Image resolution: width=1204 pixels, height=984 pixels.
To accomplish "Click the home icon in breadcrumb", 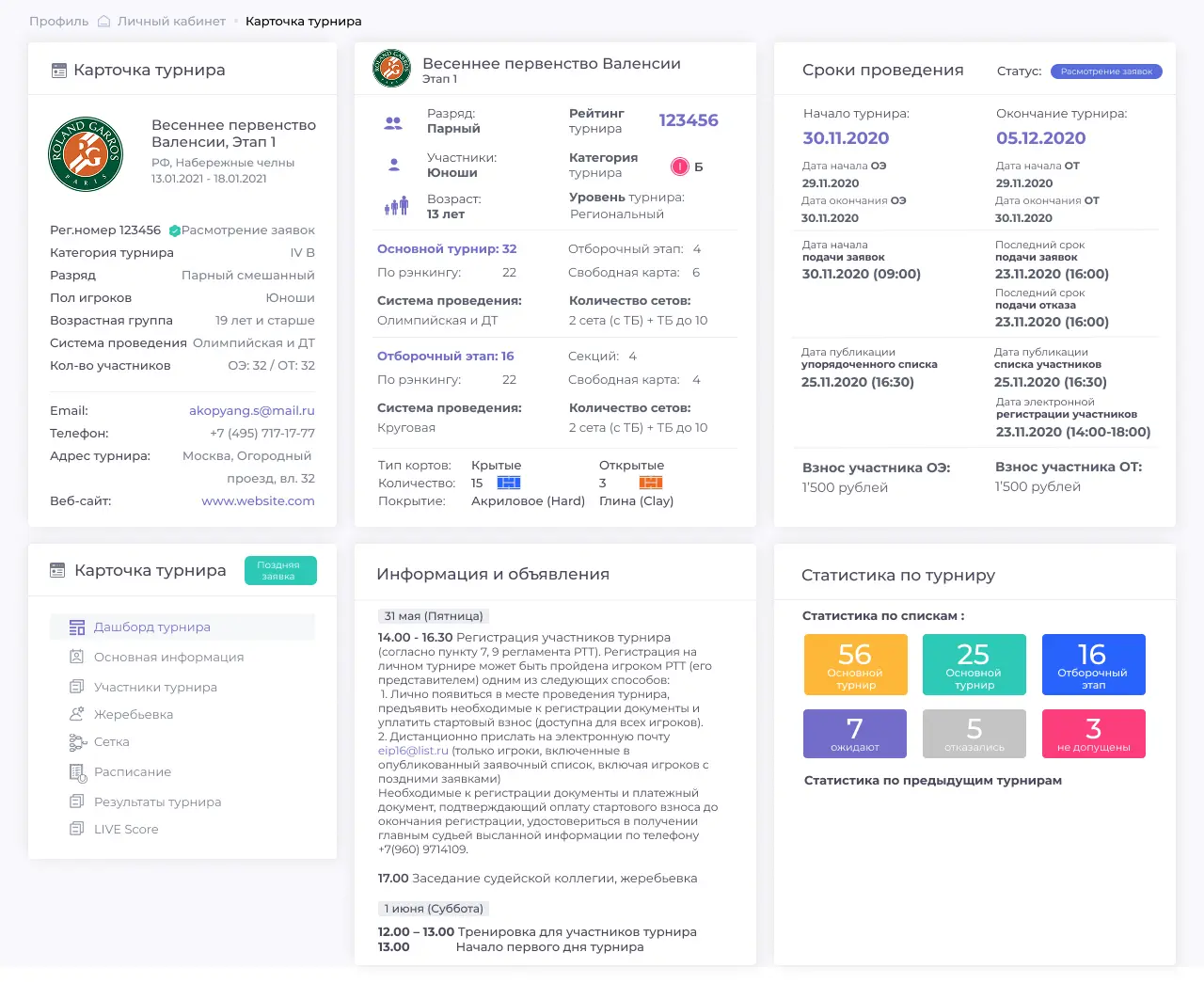I will tap(104, 21).
